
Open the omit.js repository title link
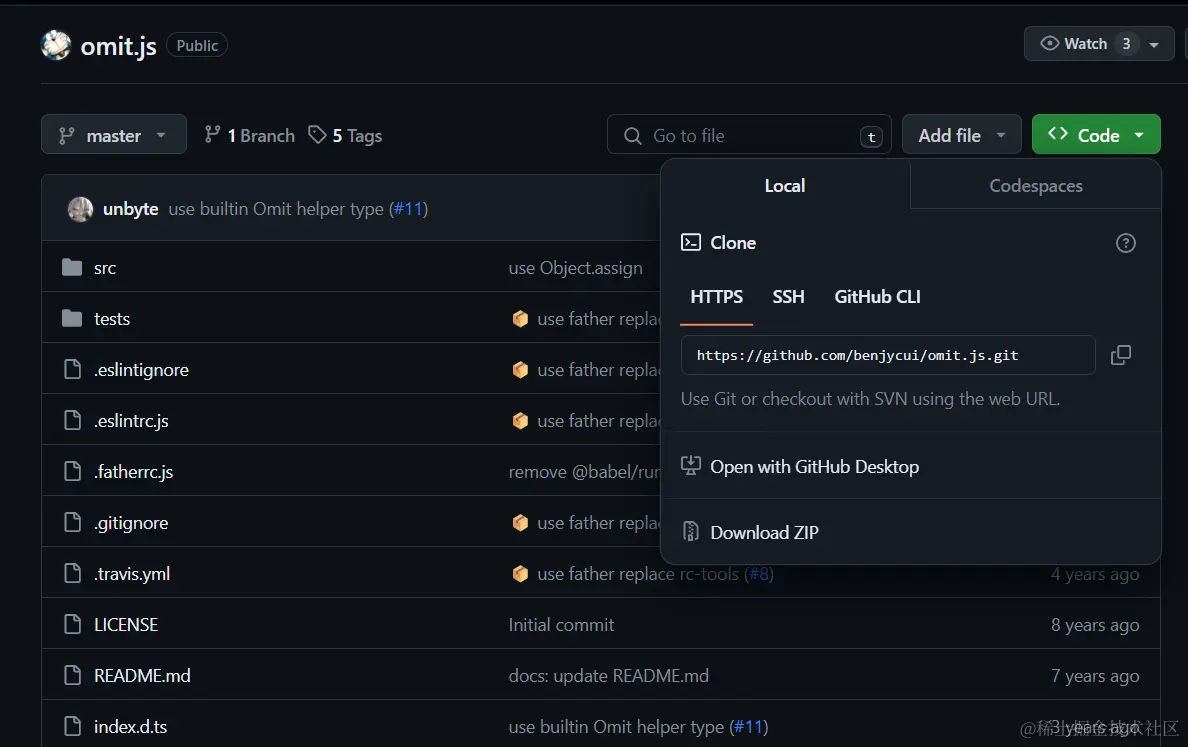pos(118,46)
